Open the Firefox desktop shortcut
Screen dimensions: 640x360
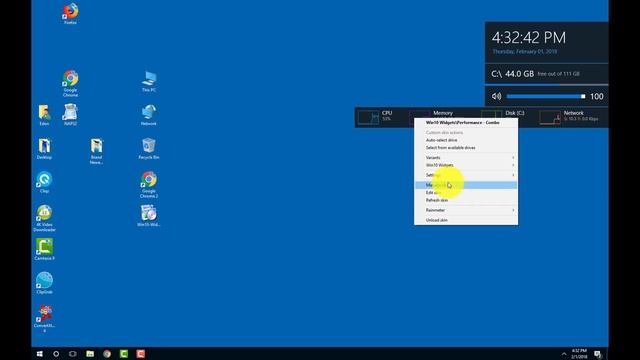[x=70, y=13]
